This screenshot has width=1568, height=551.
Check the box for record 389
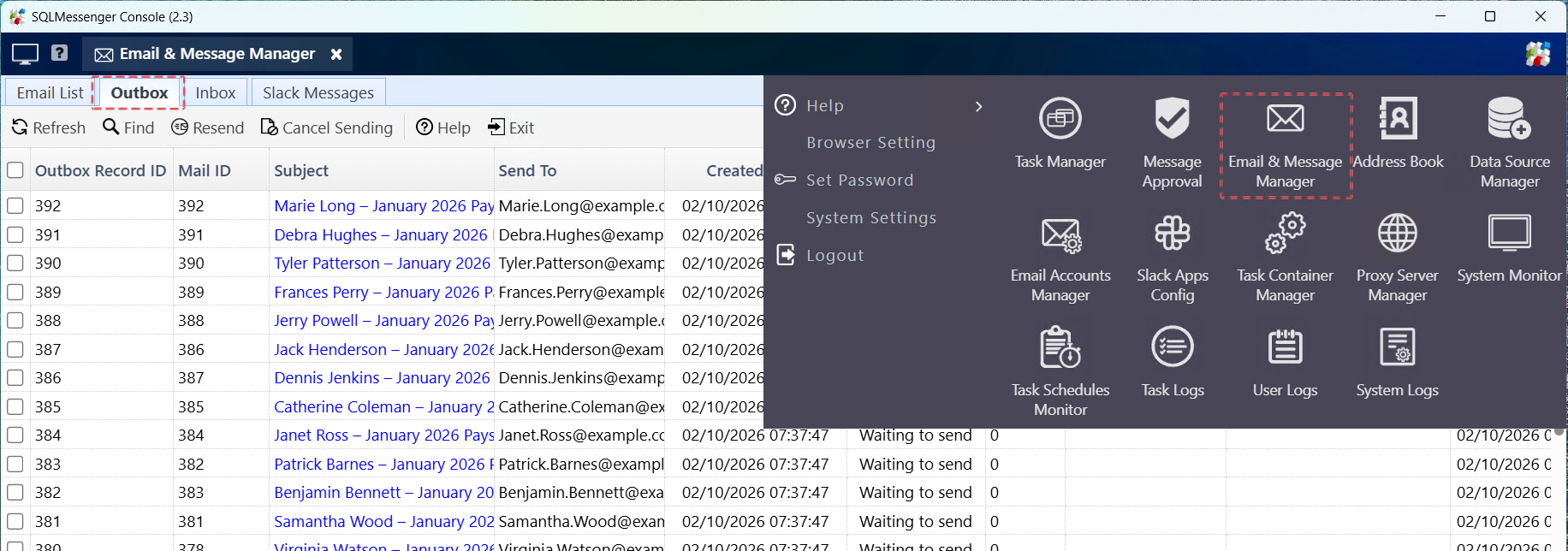click(15, 292)
